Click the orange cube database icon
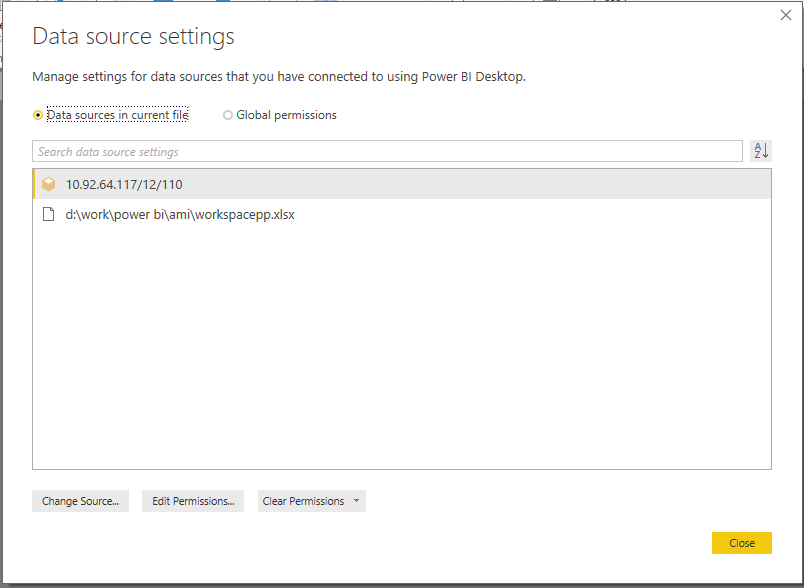The width and height of the screenshot is (804, 588). click(x=49, y=184)
